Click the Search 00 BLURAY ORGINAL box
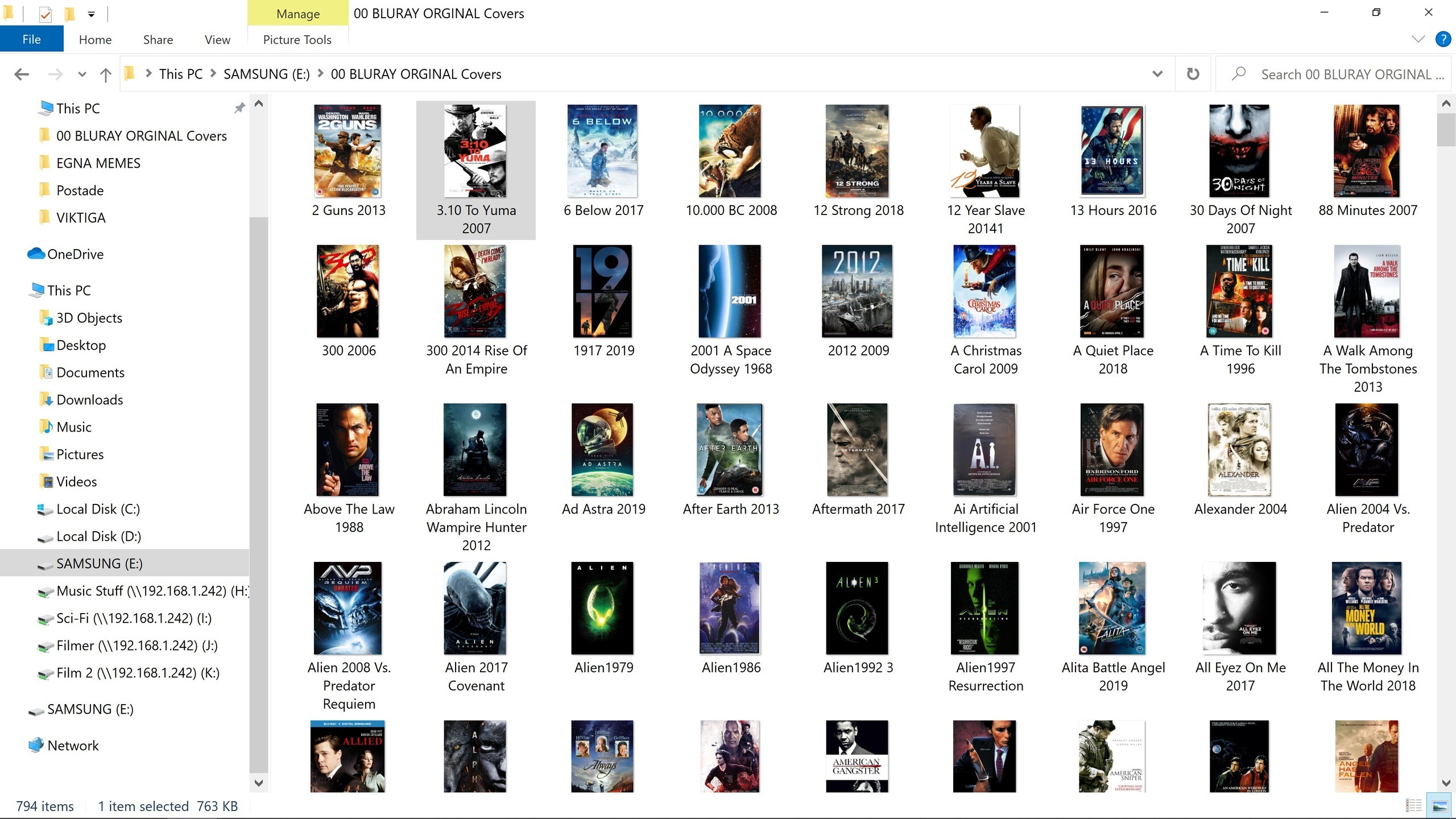1456x819 pixels. (x=1333, y=74)
